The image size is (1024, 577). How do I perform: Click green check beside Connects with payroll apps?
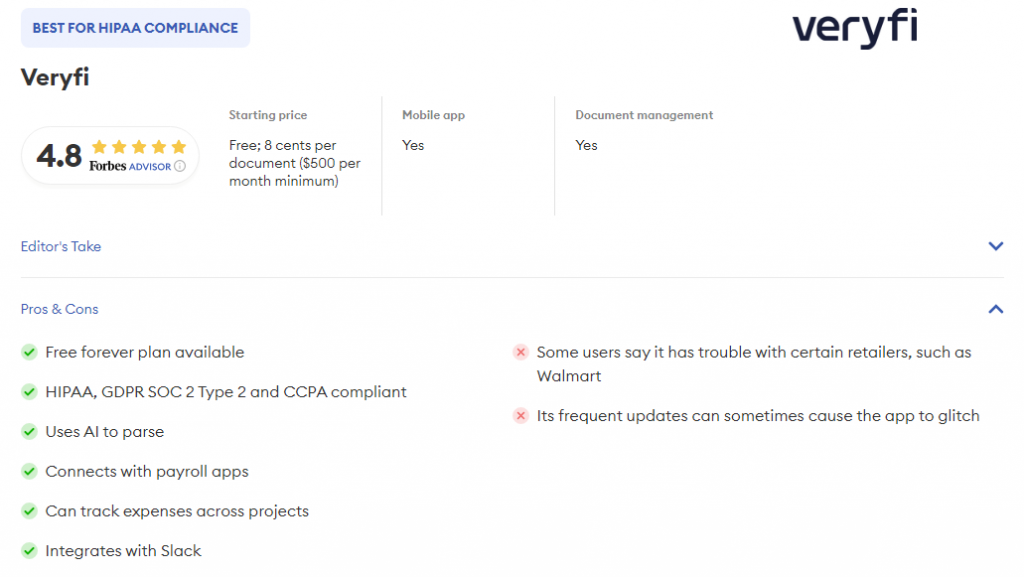[x=29, y=472]
